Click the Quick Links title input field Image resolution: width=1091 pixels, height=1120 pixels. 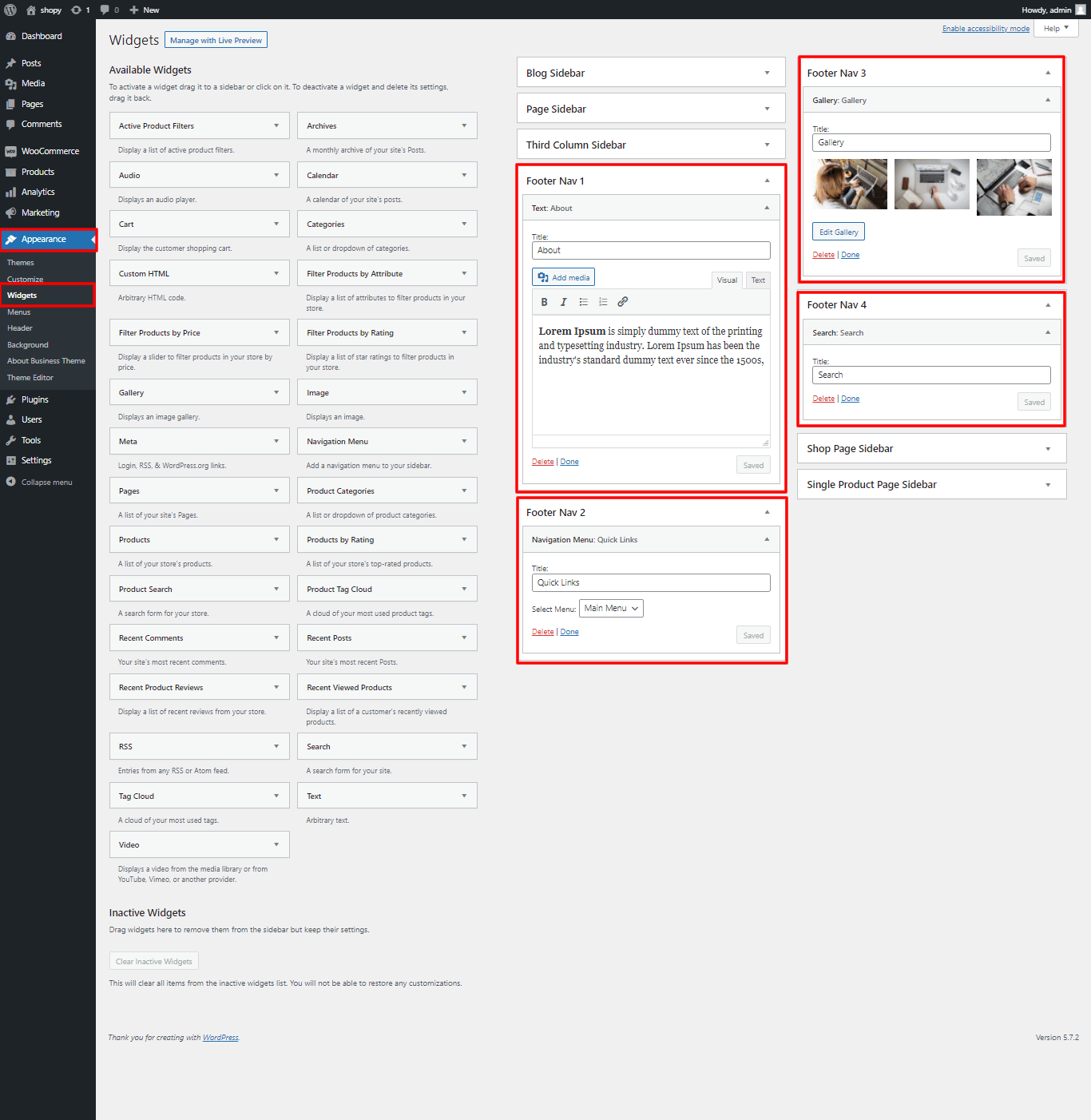651,582
